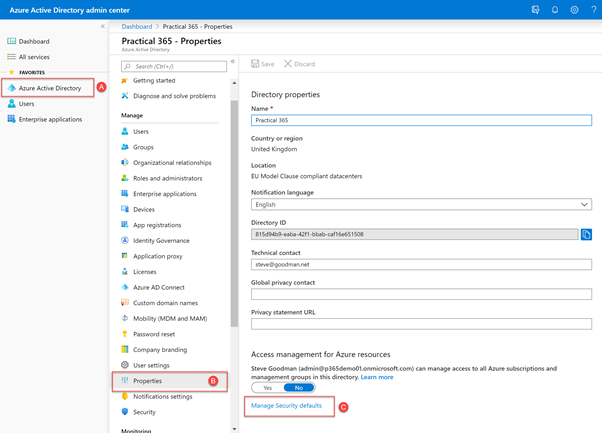
Task: Click the directory Name input field
Action: pyautogui.click(x=421, y=120)
